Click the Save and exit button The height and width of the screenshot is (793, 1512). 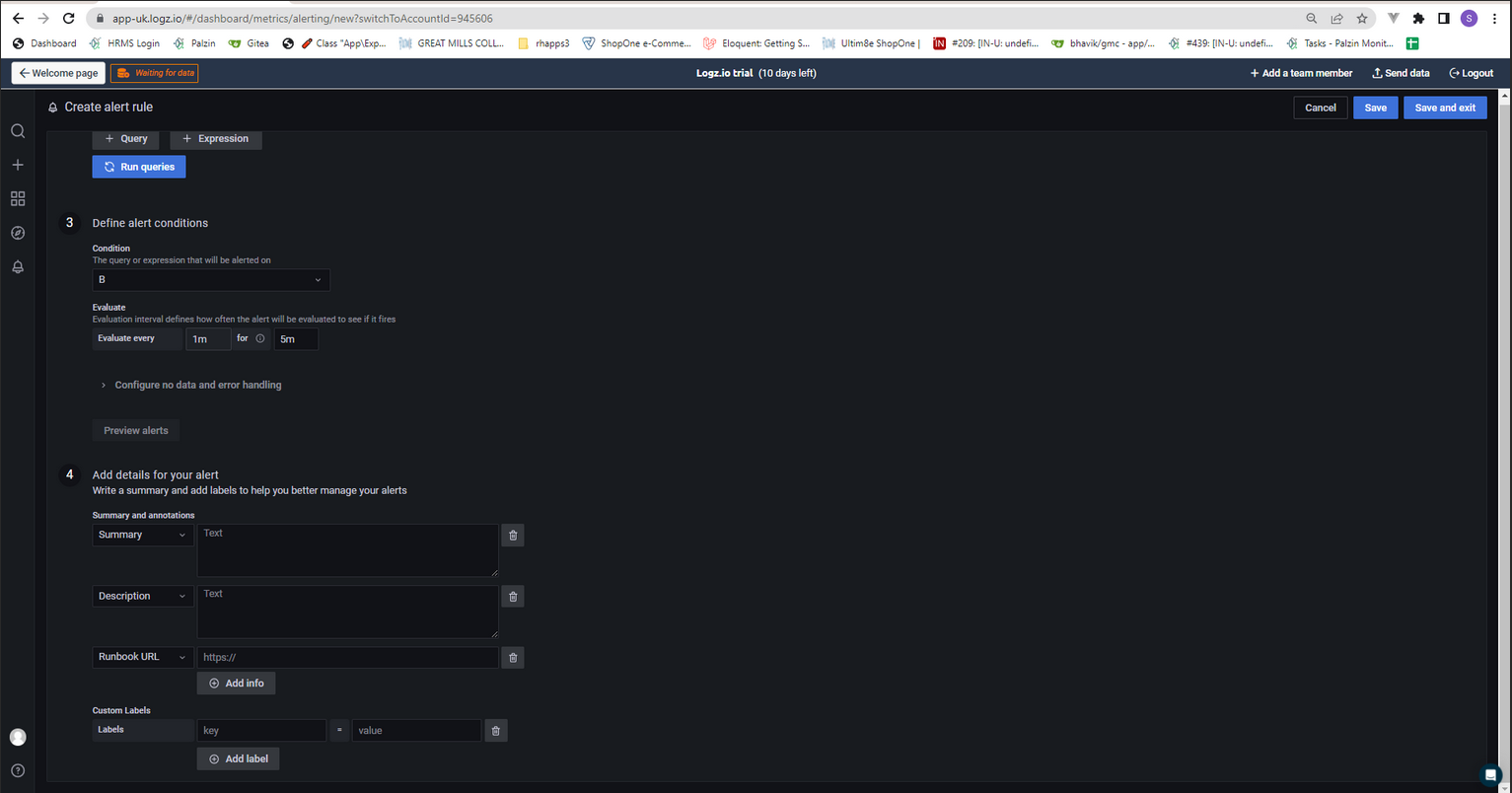[x=1445, y=108]
